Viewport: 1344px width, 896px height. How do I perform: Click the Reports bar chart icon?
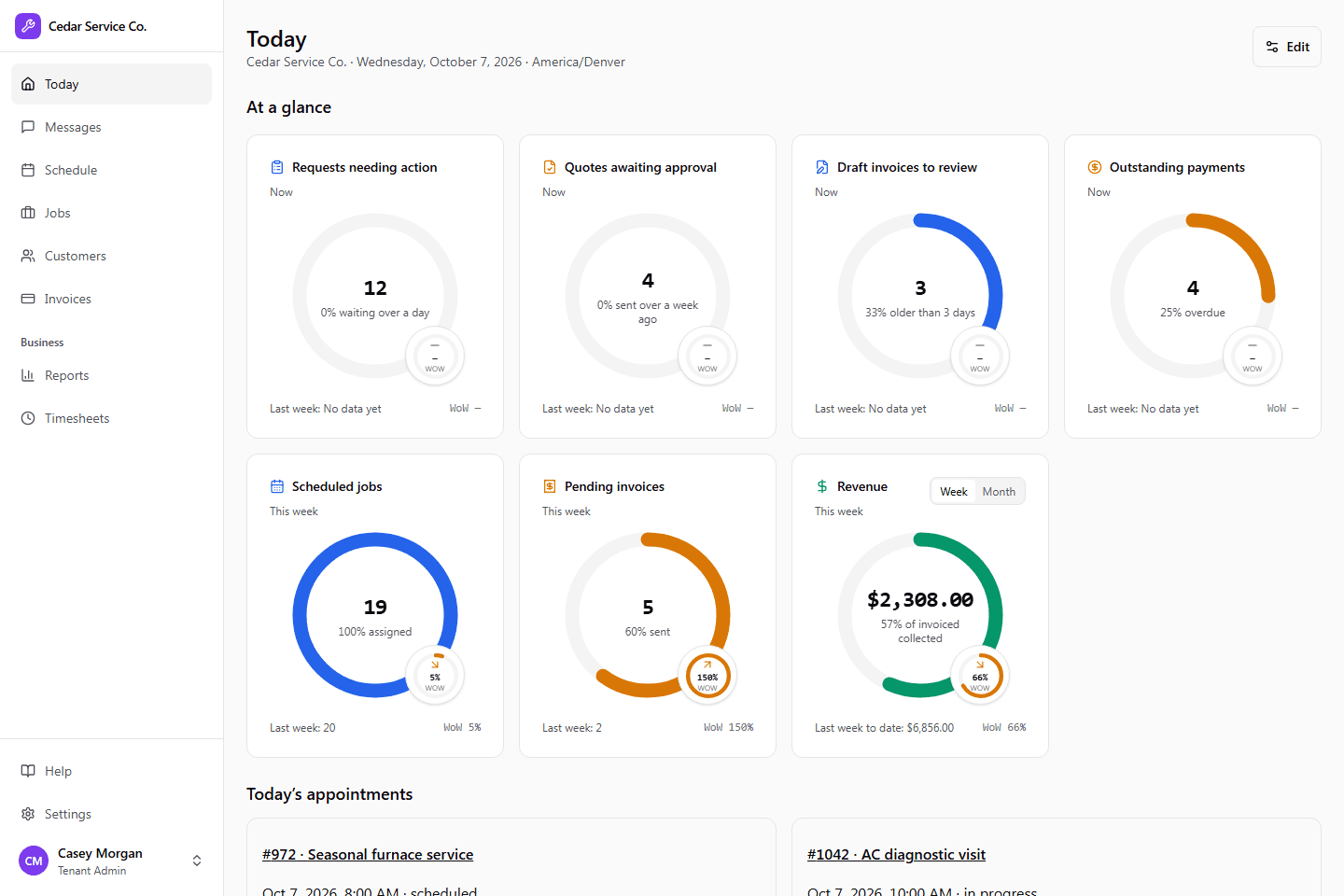click(x=28, y=375)
